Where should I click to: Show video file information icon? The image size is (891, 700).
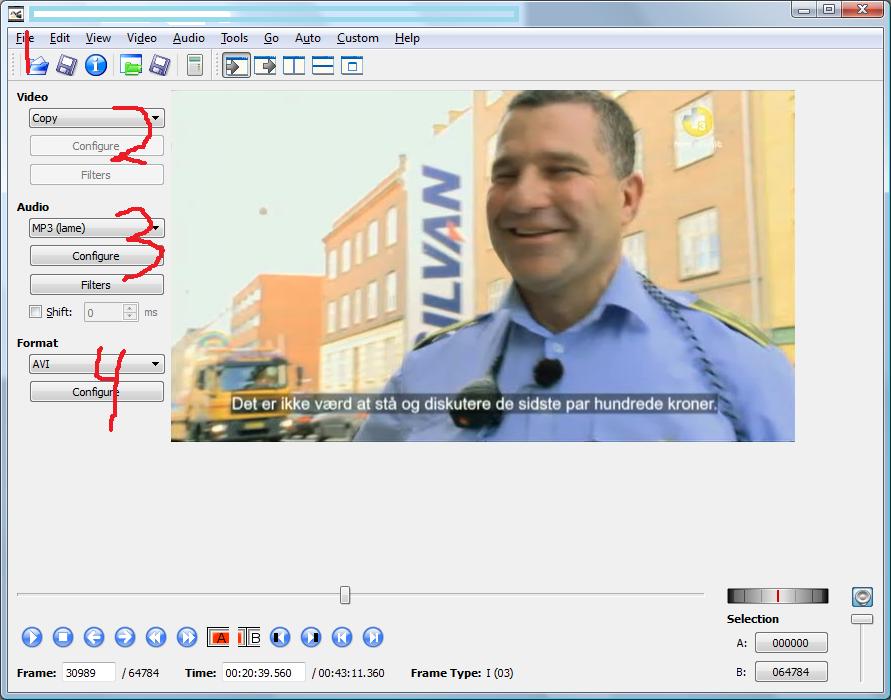coord(96,65)
